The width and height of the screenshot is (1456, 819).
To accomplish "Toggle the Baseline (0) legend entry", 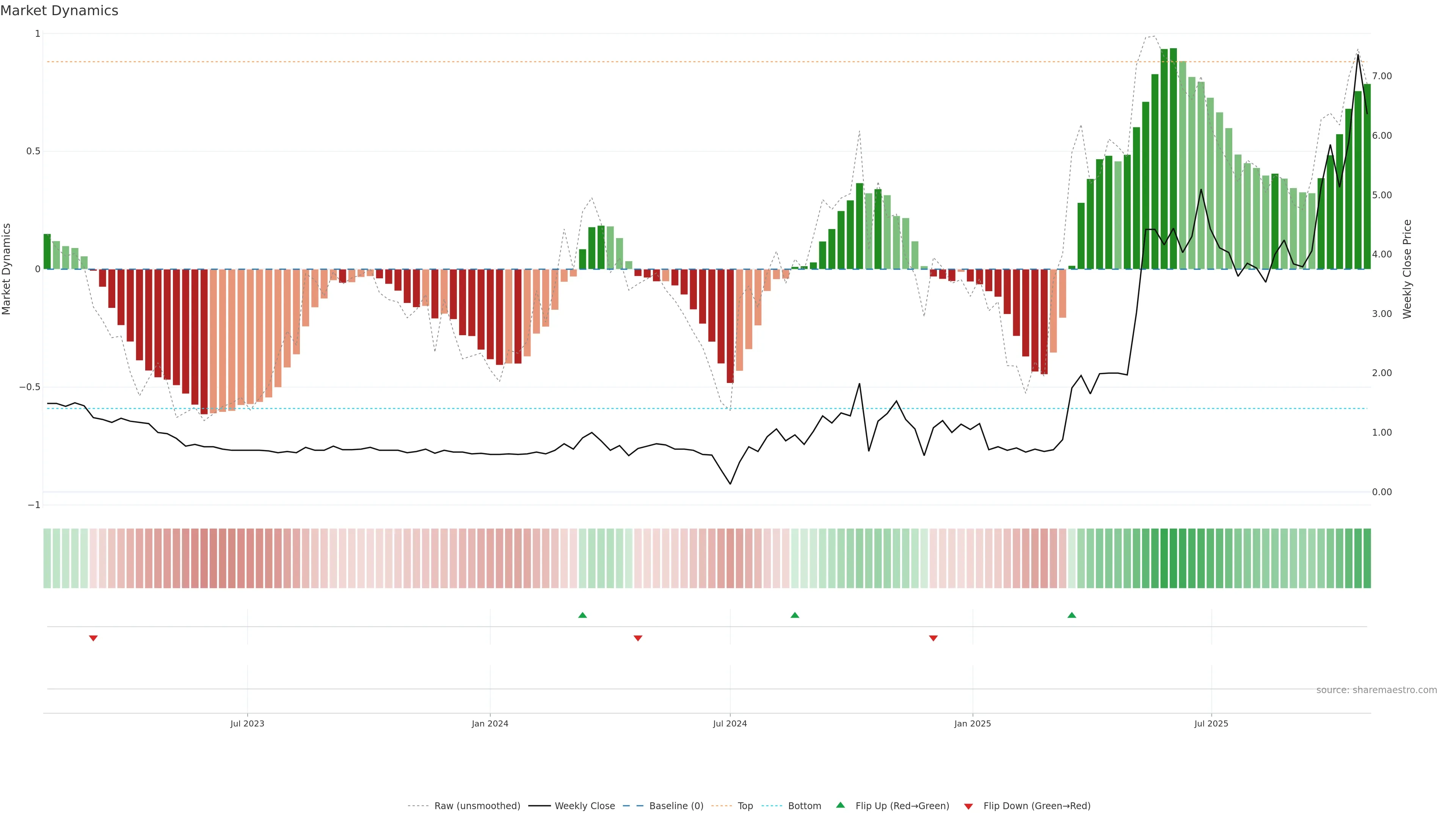I will [x=676, y=806].
